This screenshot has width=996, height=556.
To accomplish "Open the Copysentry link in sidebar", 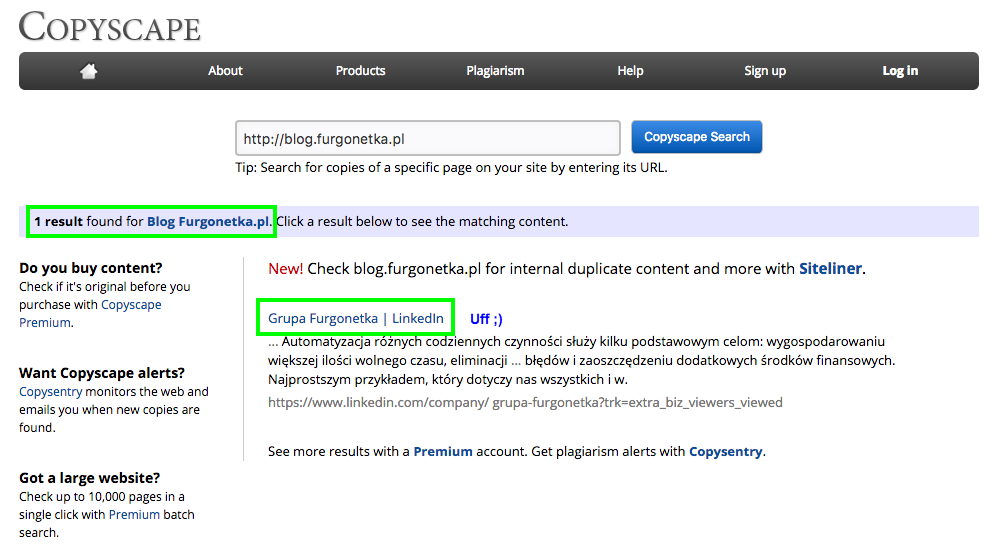I will coord(50,392).
